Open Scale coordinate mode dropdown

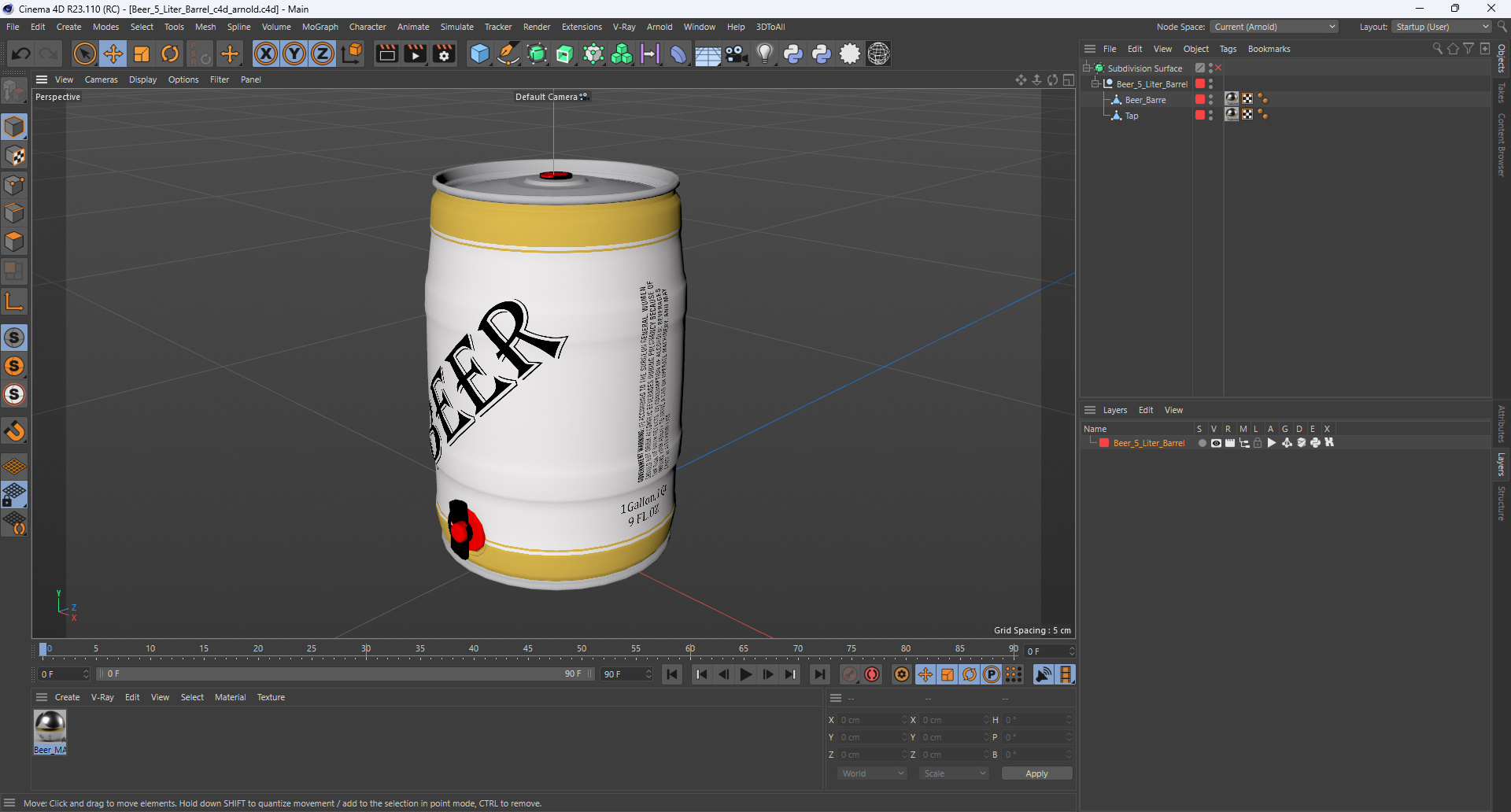coord(954,773)
